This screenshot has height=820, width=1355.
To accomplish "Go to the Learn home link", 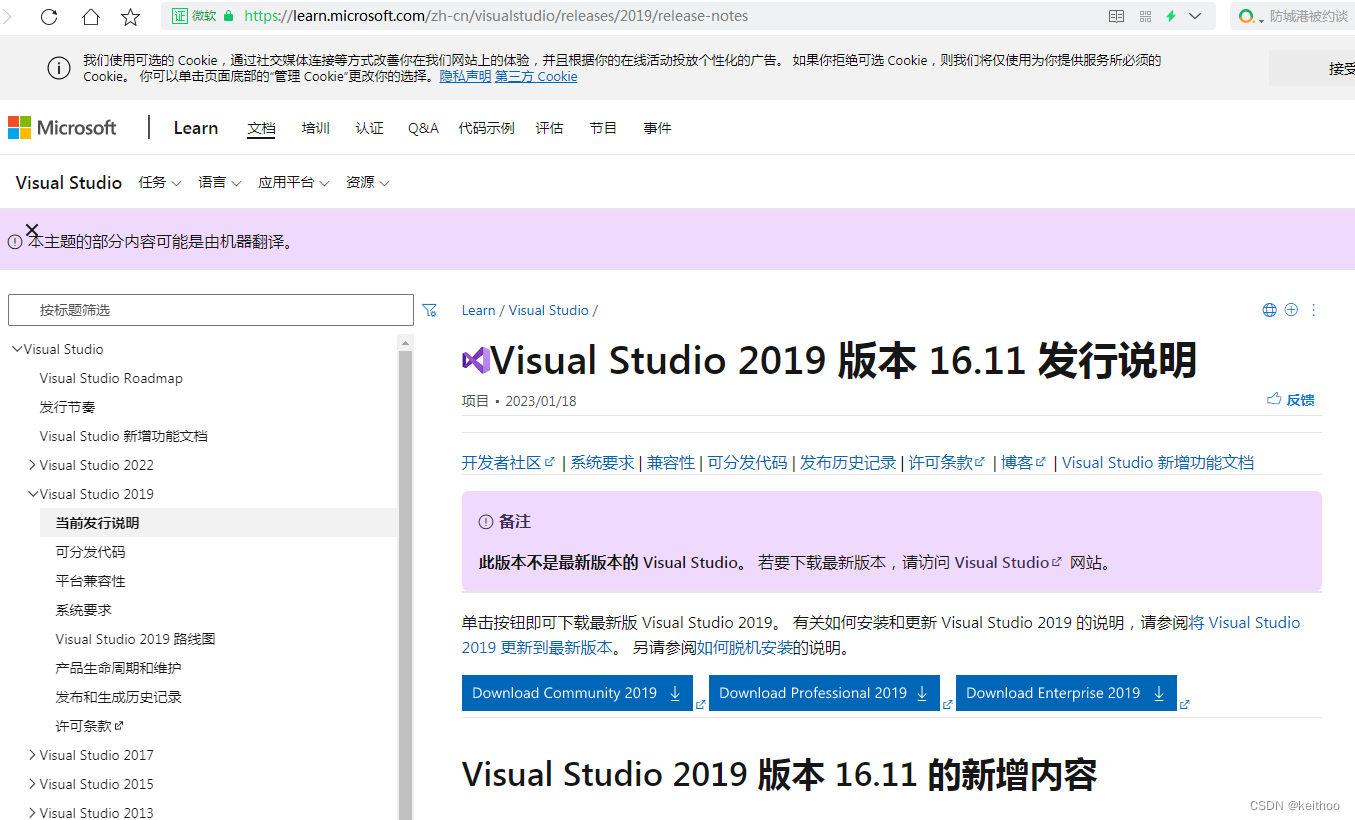I will pos(195,127).
